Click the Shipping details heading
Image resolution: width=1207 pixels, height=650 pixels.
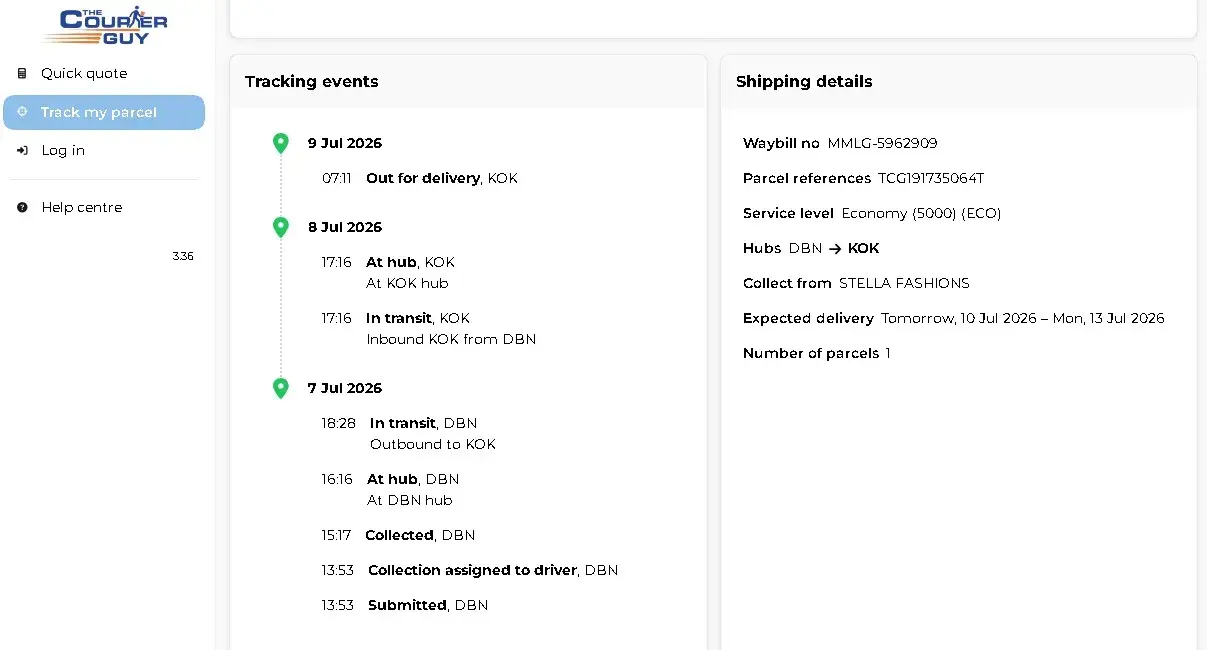coord(804,82)
